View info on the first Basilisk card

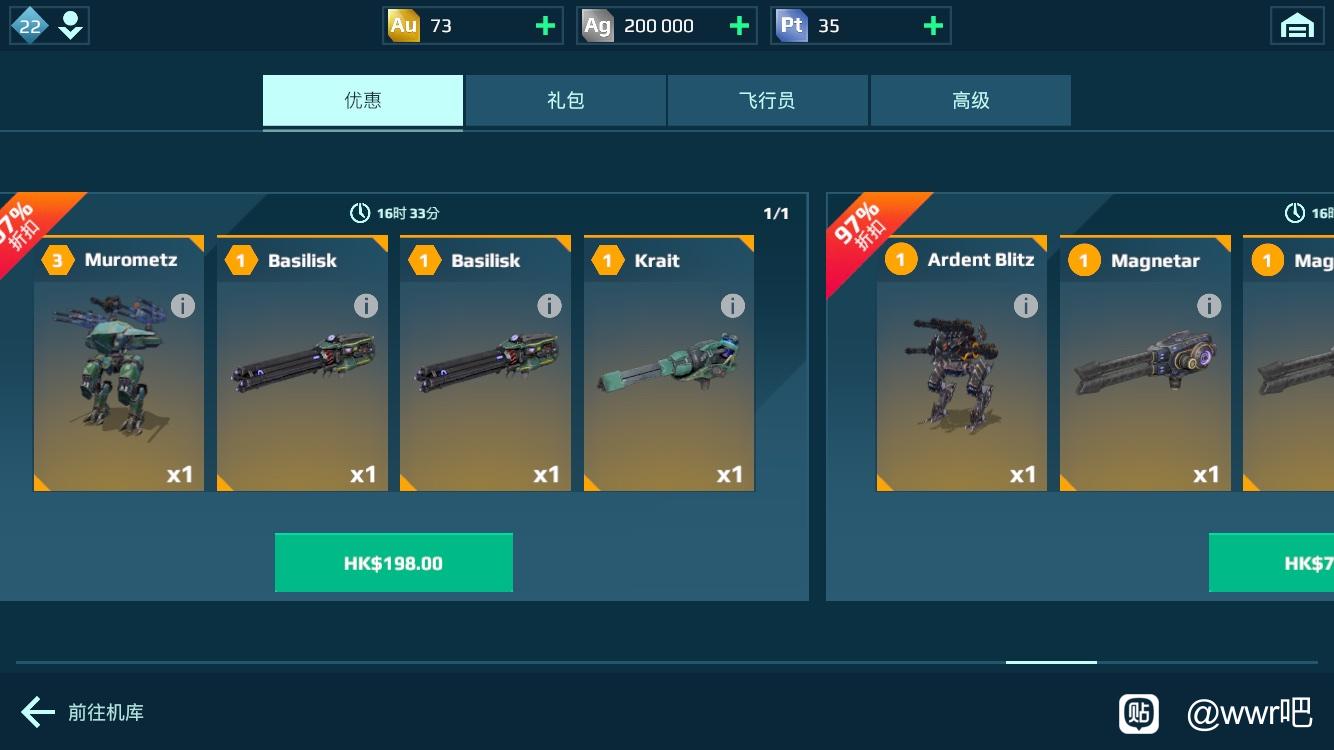(366, 306)
